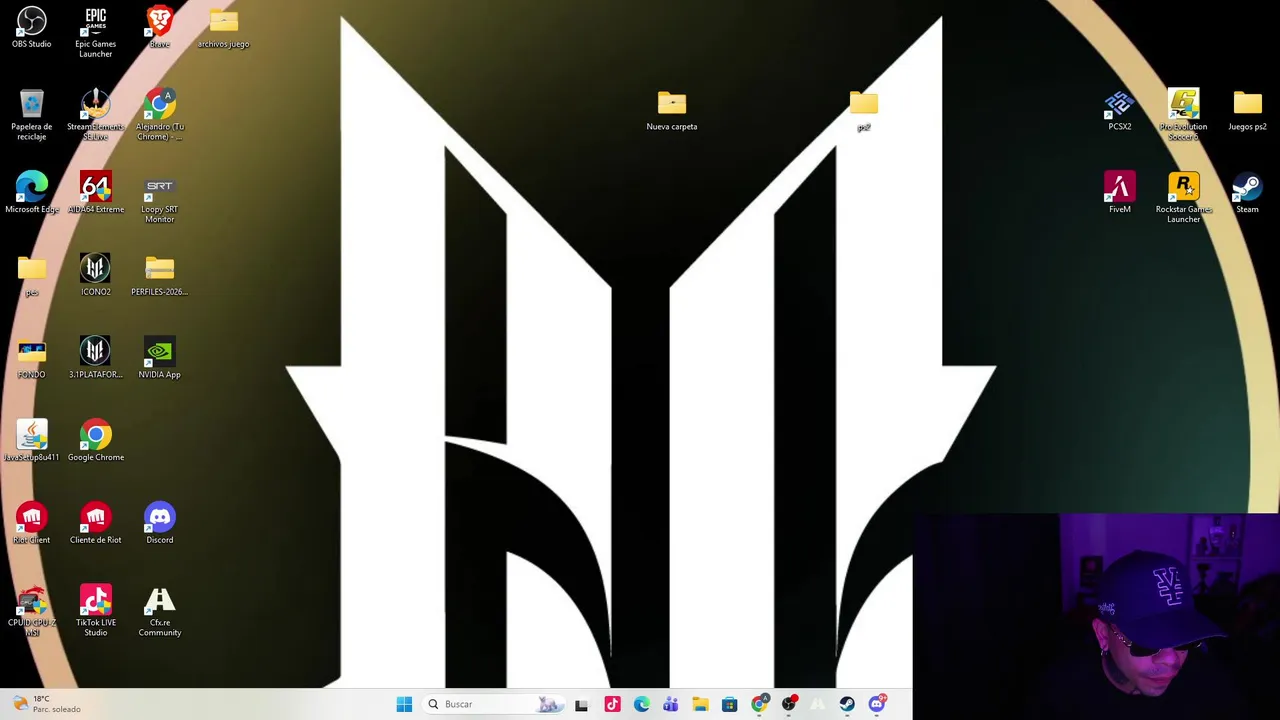Select the ps2 folder on the desktop
This screenshot has width=1280, height=720.
[x=863, y=111]
